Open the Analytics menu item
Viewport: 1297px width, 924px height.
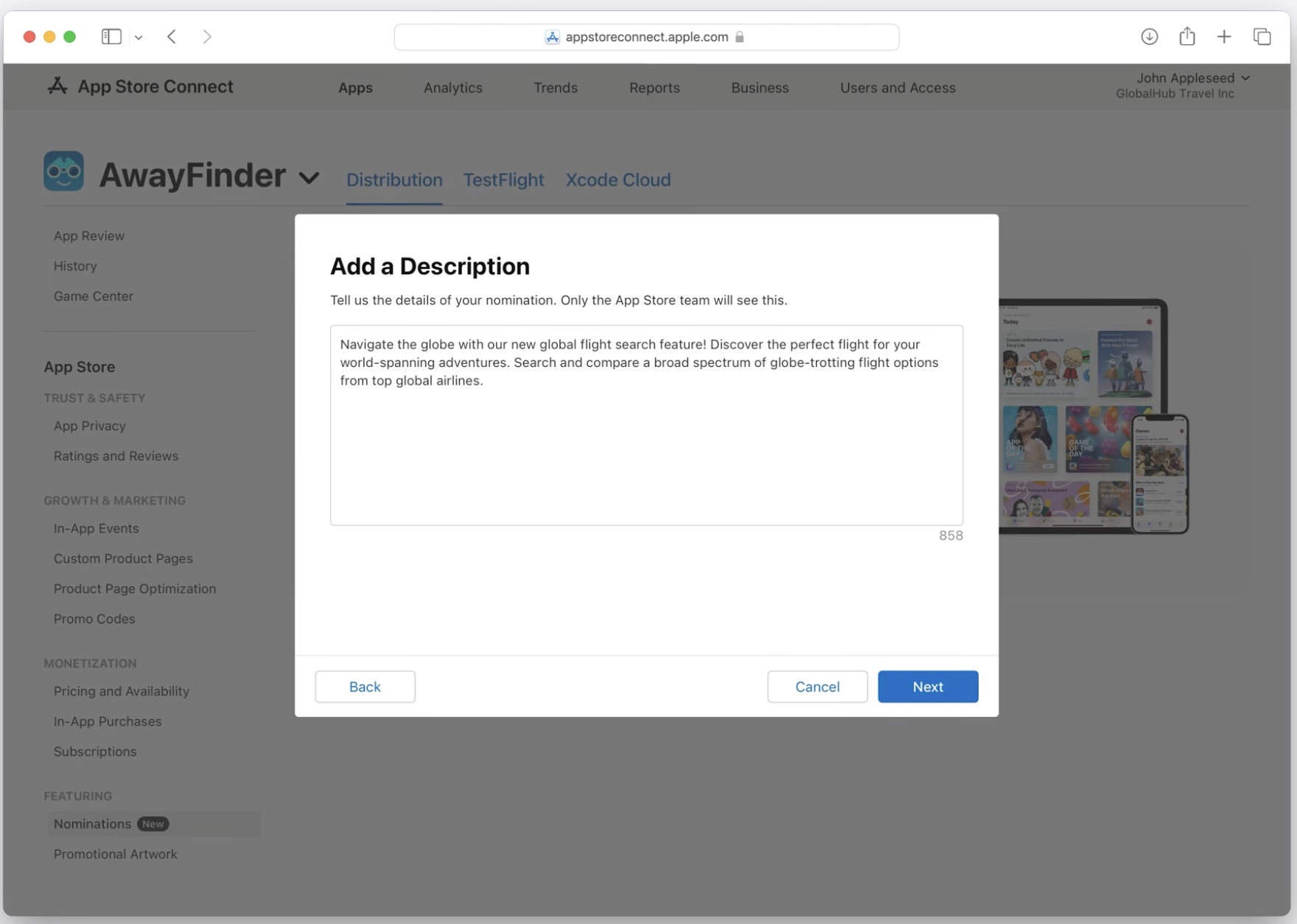pos(453,88)
